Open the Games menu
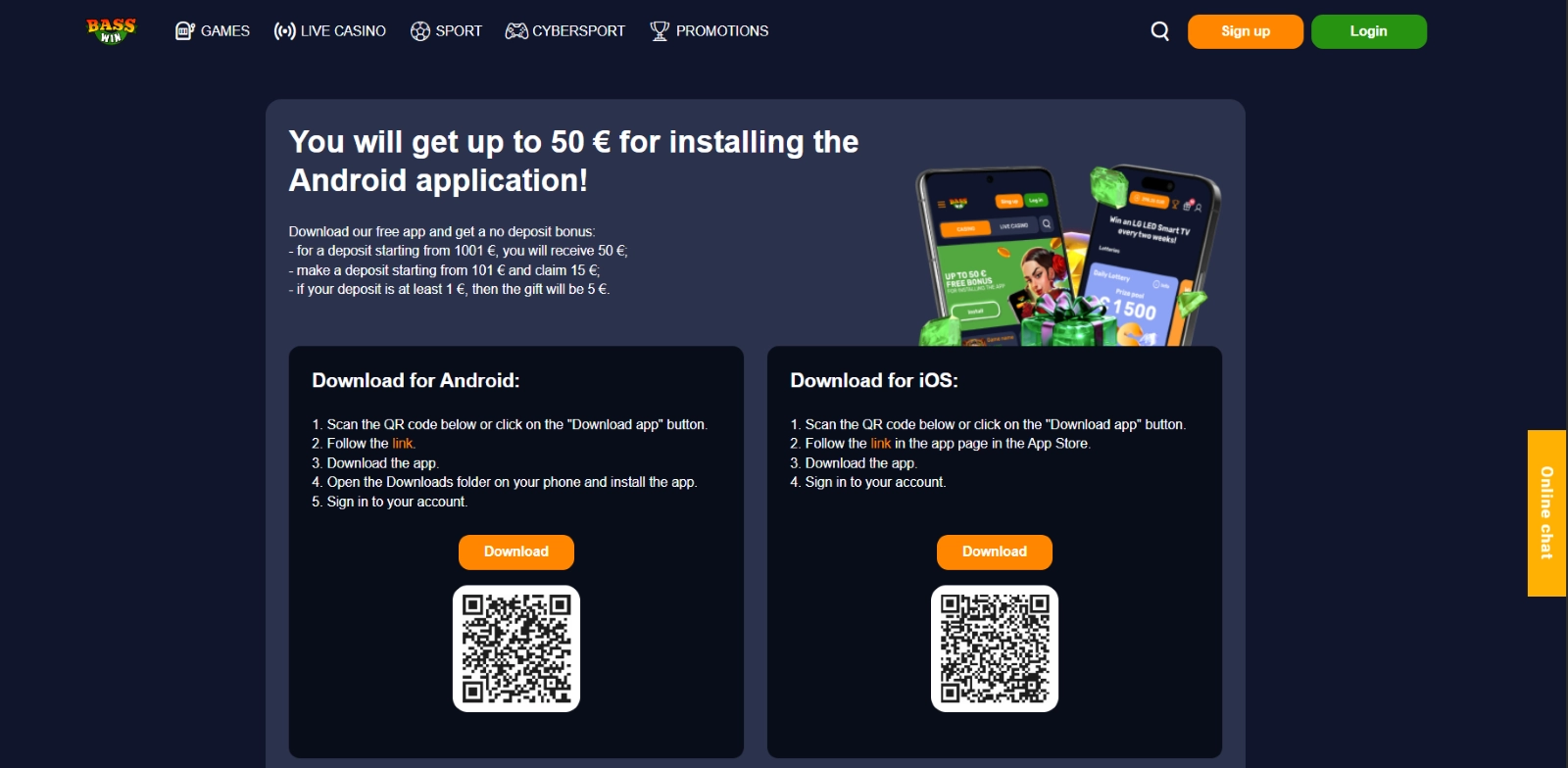Viewport: 1568px width, 768px height. click(224, 31)
